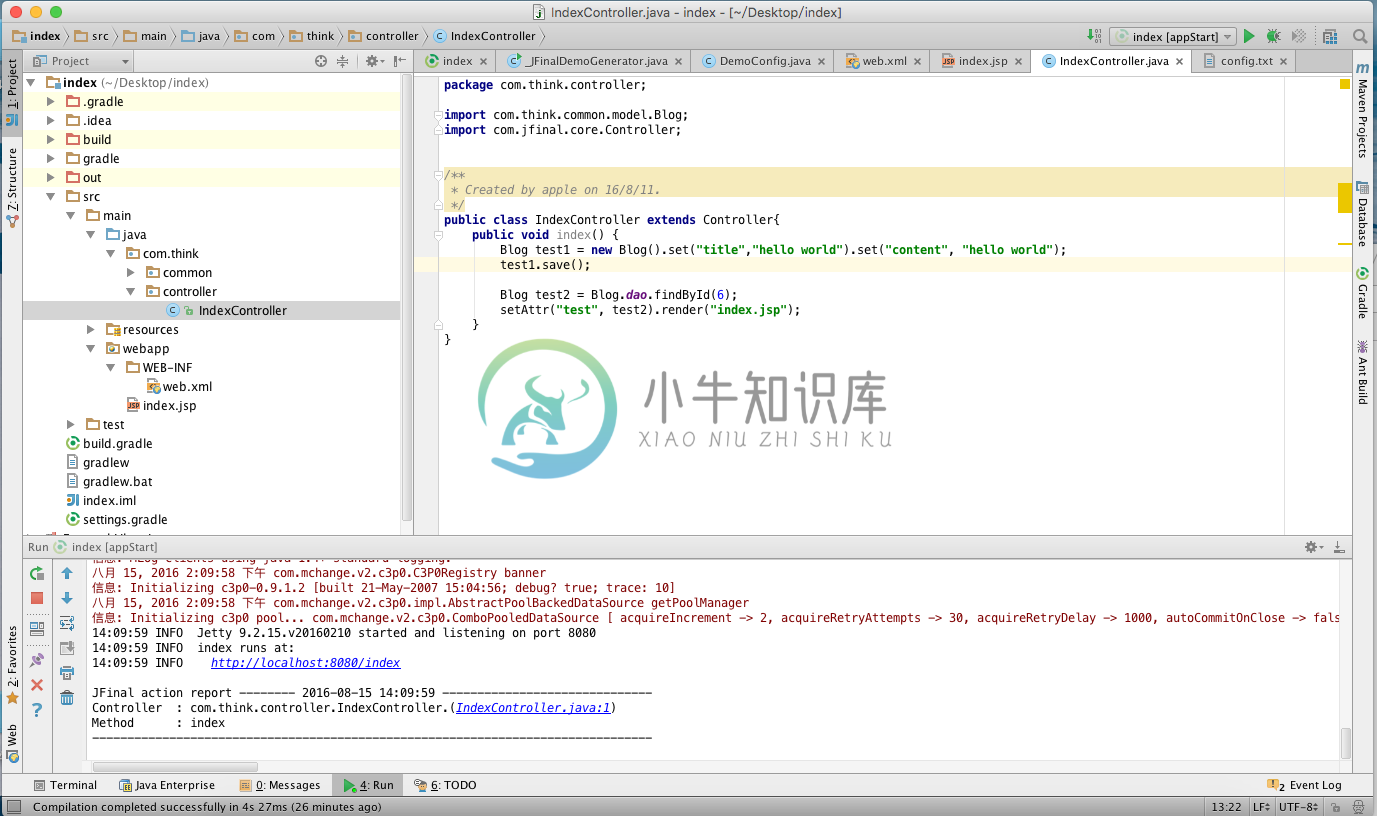
Task: Expand the test folder
Action: [x=71, y=424]
